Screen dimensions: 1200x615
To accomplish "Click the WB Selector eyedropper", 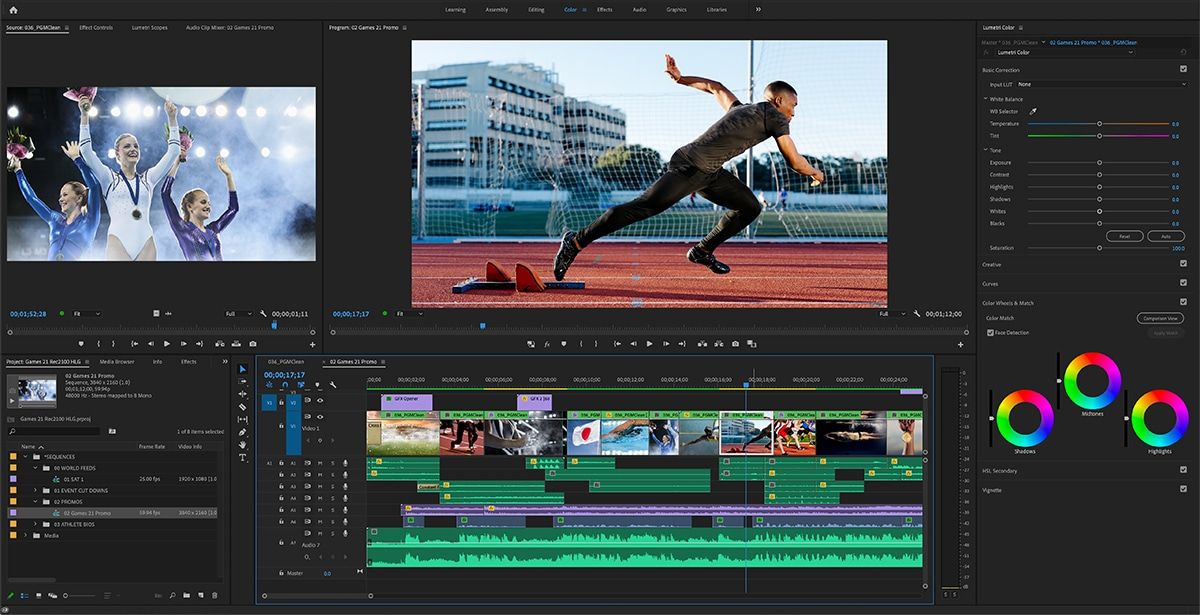I will tap(1033, 111).
